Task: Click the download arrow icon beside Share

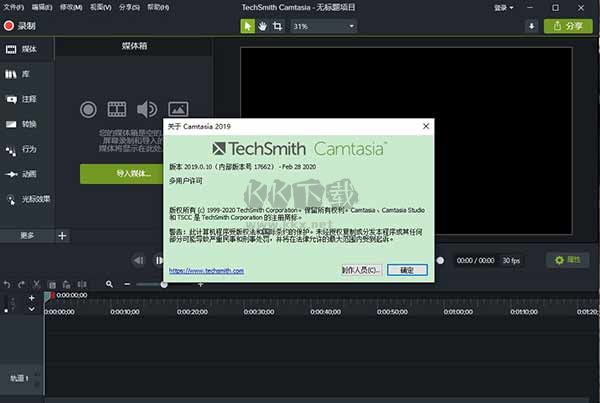Action: pos(532,26)
